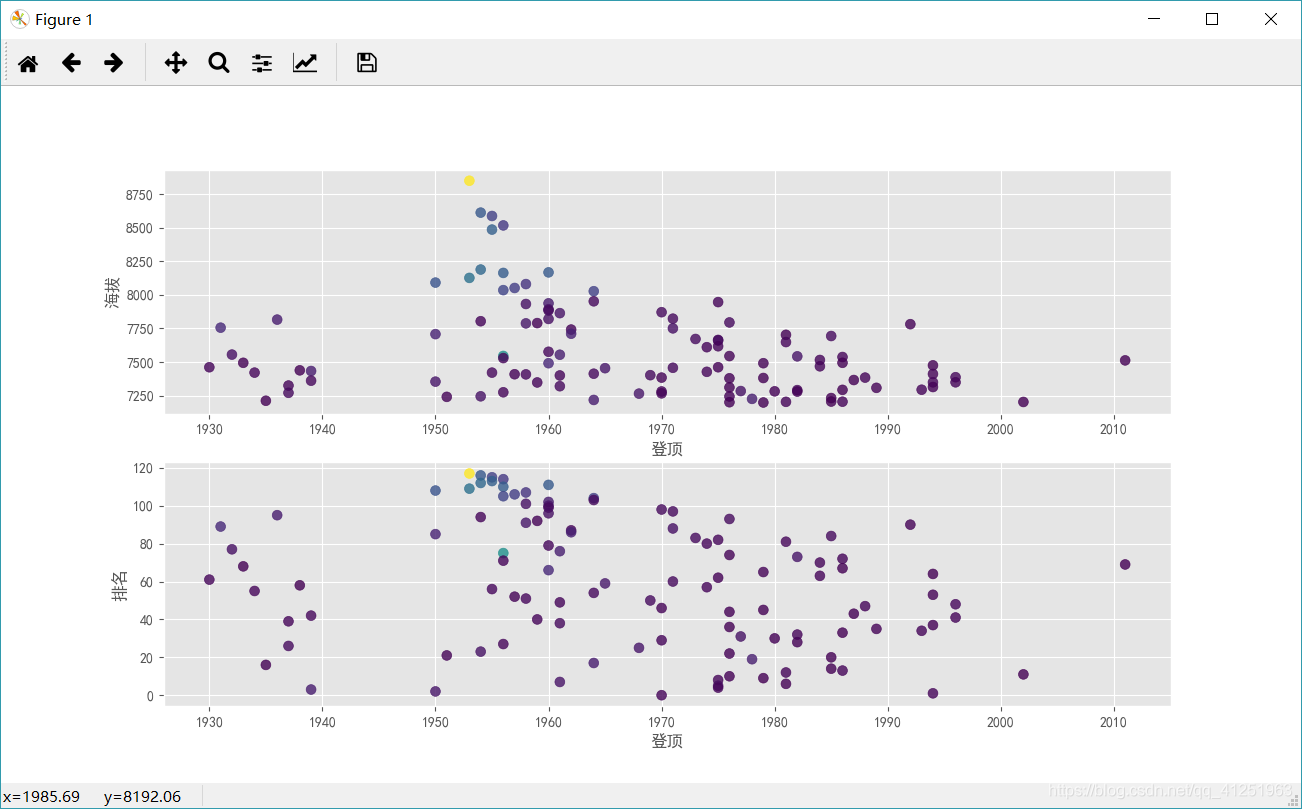
Task: Go forward to next view arrow
Action: click(x=114, y=63)
